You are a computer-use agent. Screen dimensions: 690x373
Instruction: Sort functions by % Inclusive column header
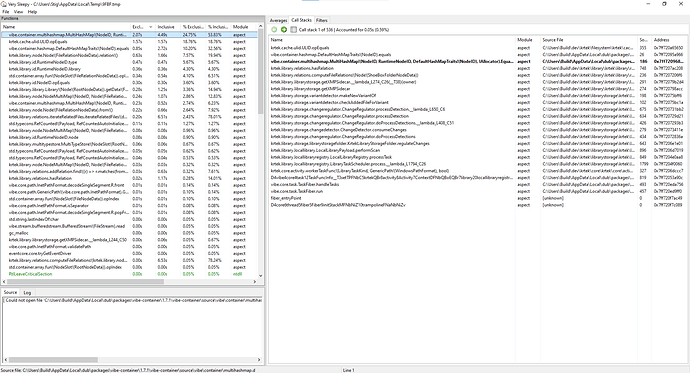pos(219,27)
